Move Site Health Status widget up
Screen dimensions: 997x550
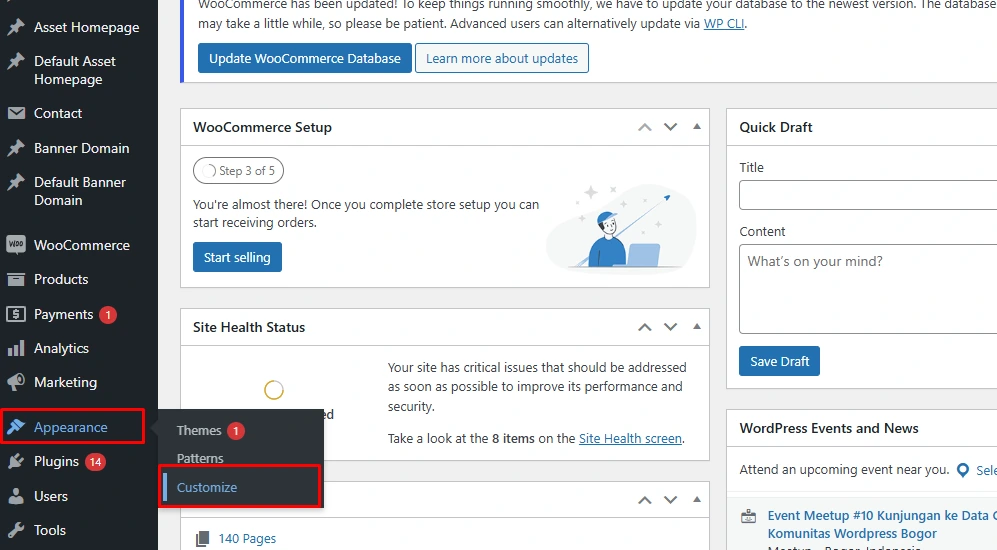click(645, 327)
